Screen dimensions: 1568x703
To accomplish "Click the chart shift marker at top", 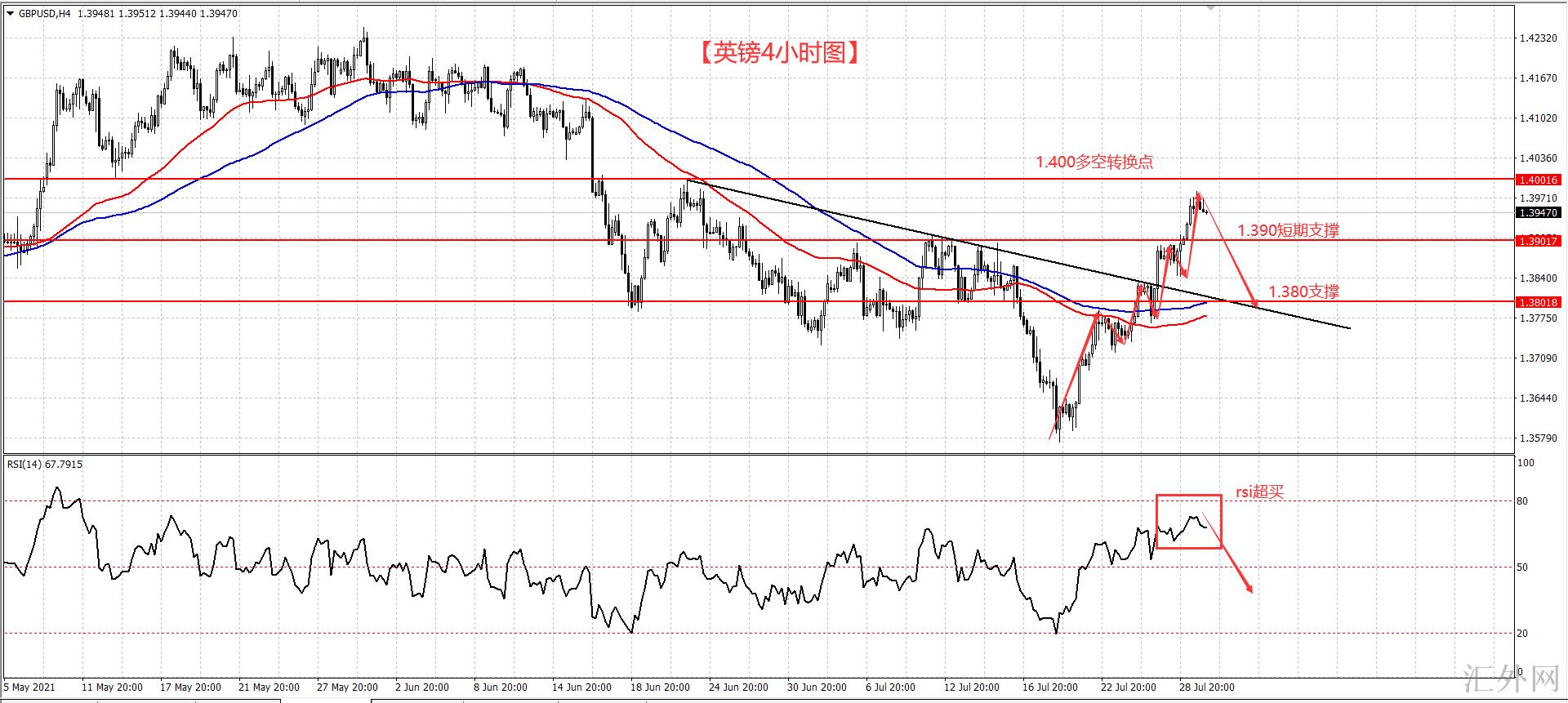I will pyautogui.click(x=1209, y=7).
